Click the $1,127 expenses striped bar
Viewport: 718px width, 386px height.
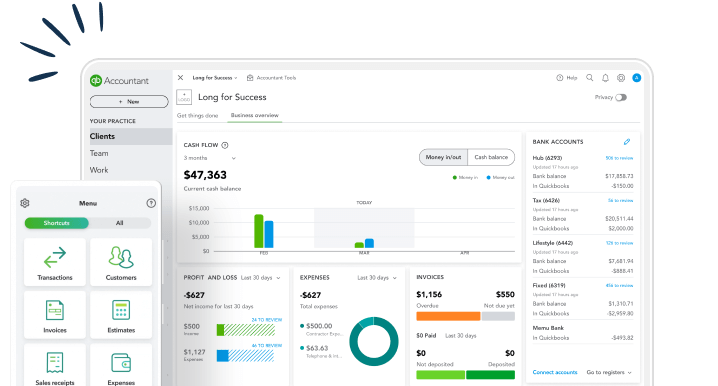(245, 356)
